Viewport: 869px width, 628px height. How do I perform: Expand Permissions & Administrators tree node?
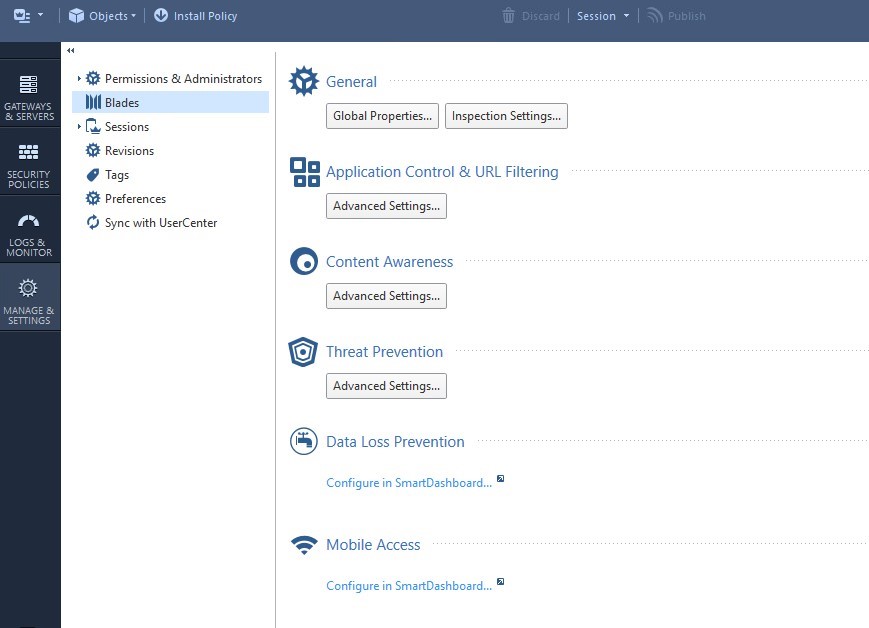pyautogui.click(x=79, y=79)
